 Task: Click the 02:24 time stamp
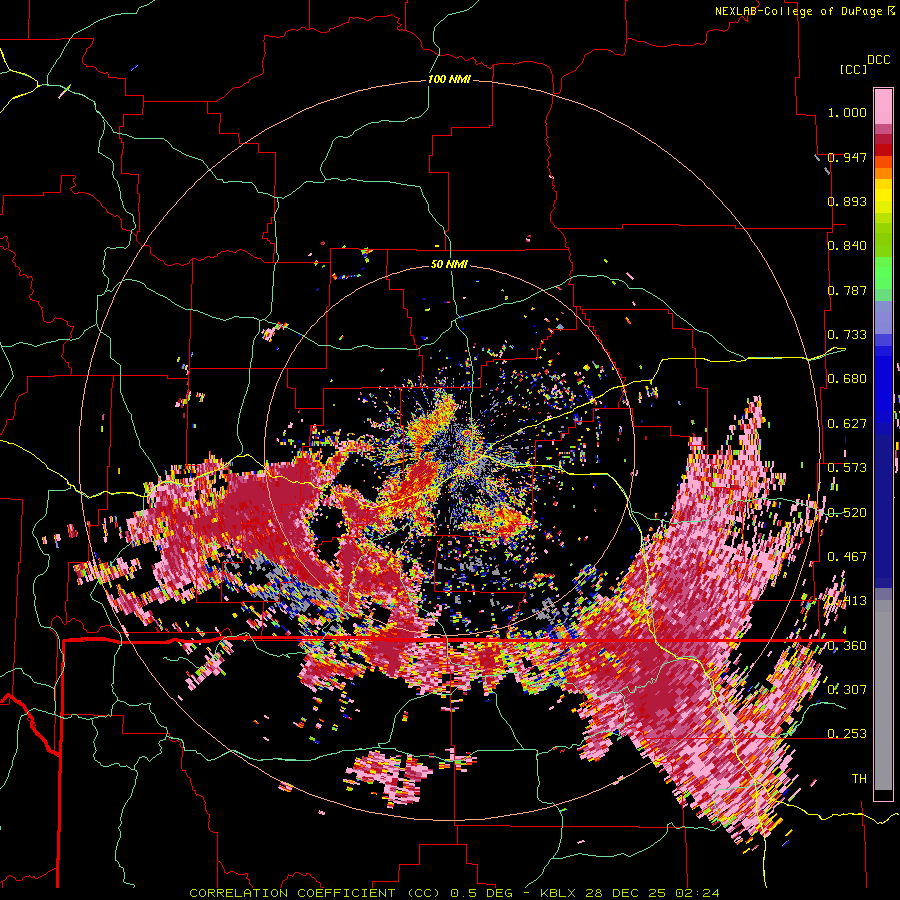coord(697,893)
